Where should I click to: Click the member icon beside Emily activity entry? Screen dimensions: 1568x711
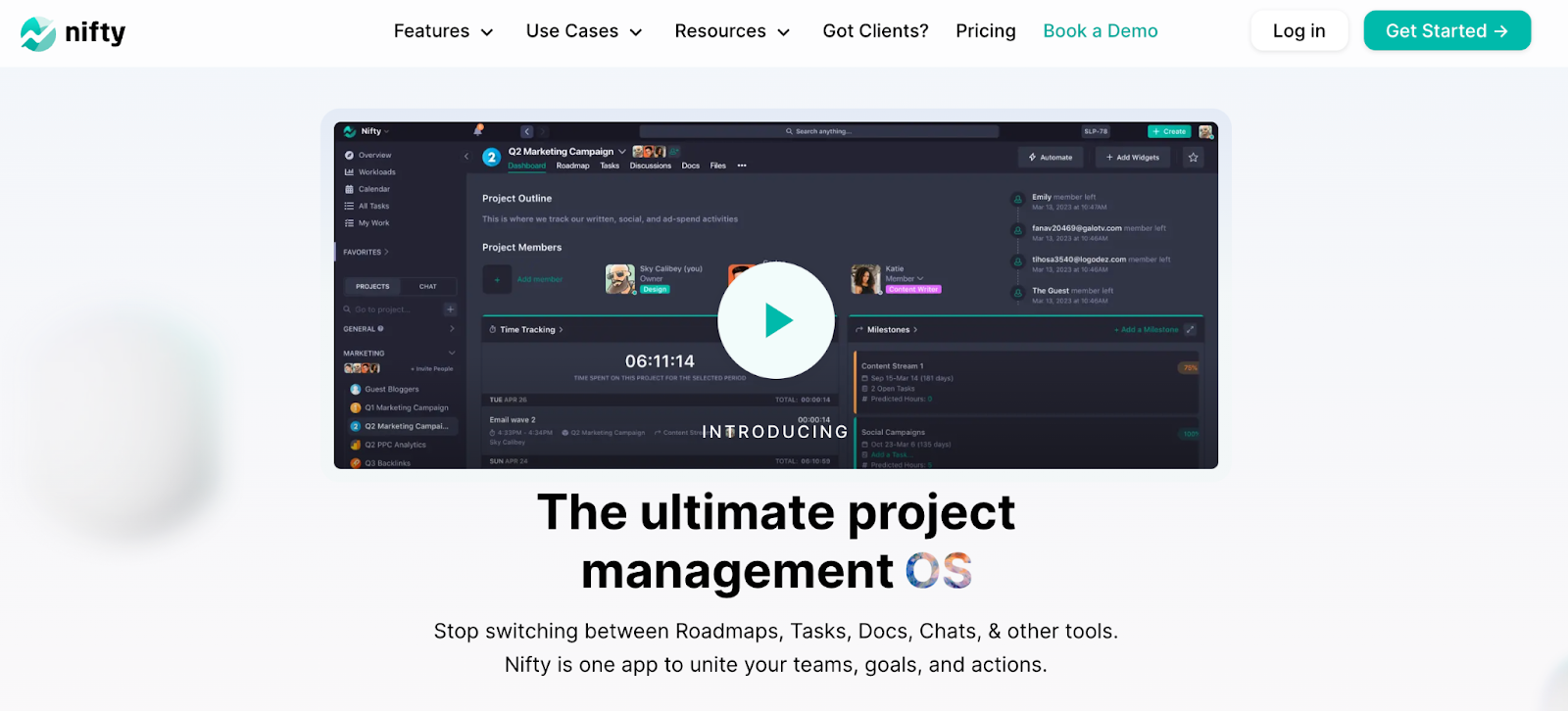[1017, 200]
